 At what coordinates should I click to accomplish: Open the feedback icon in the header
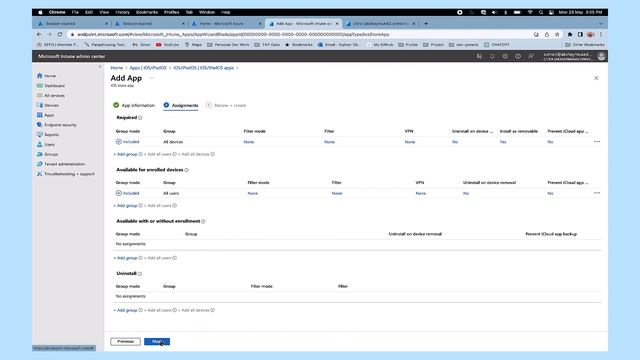[x=531, y=56]
